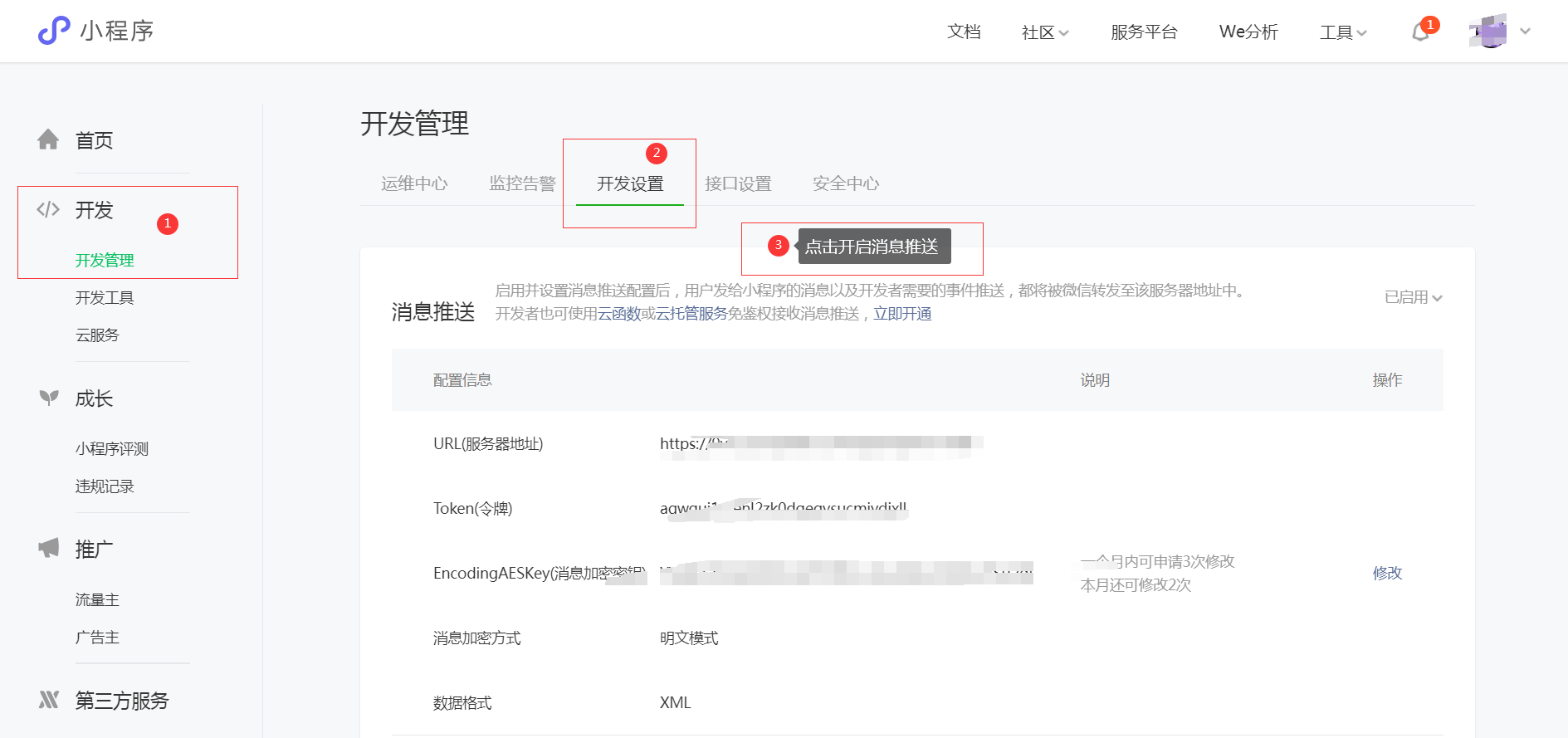The image size is (1568, 738).
Task: Click the 明文模式 encryption value
Action: (x=689, y=638)
